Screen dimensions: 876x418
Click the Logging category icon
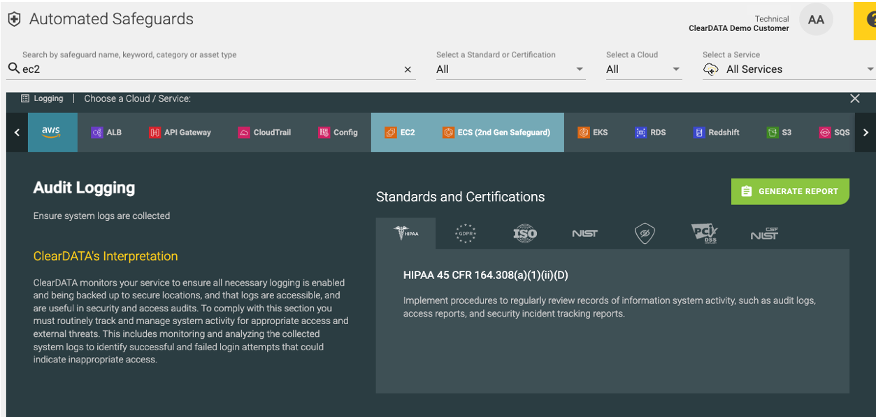pos(25,98)
